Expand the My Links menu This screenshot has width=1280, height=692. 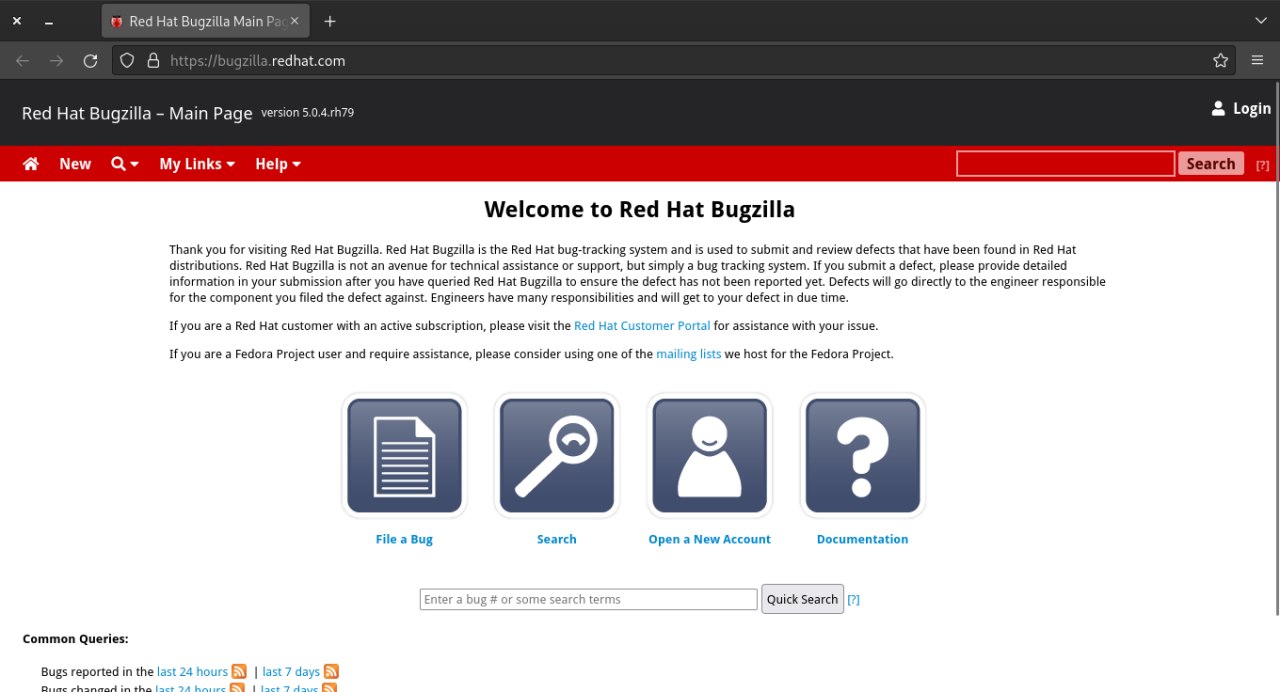click(197, 164)
